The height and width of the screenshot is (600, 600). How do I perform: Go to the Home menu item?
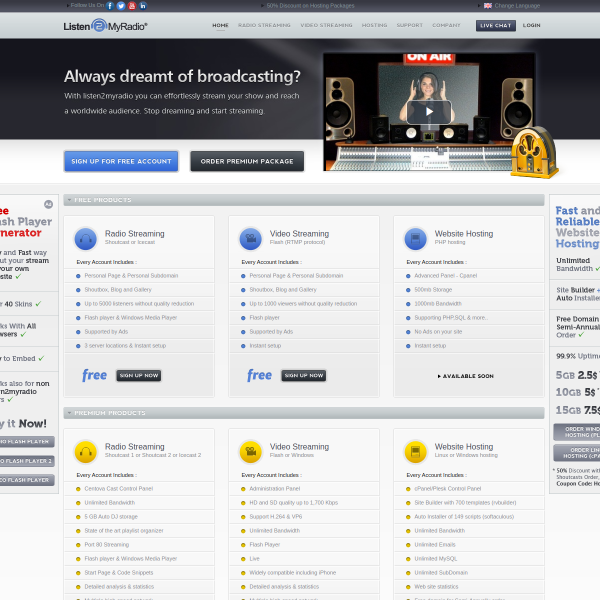[220, 25]
